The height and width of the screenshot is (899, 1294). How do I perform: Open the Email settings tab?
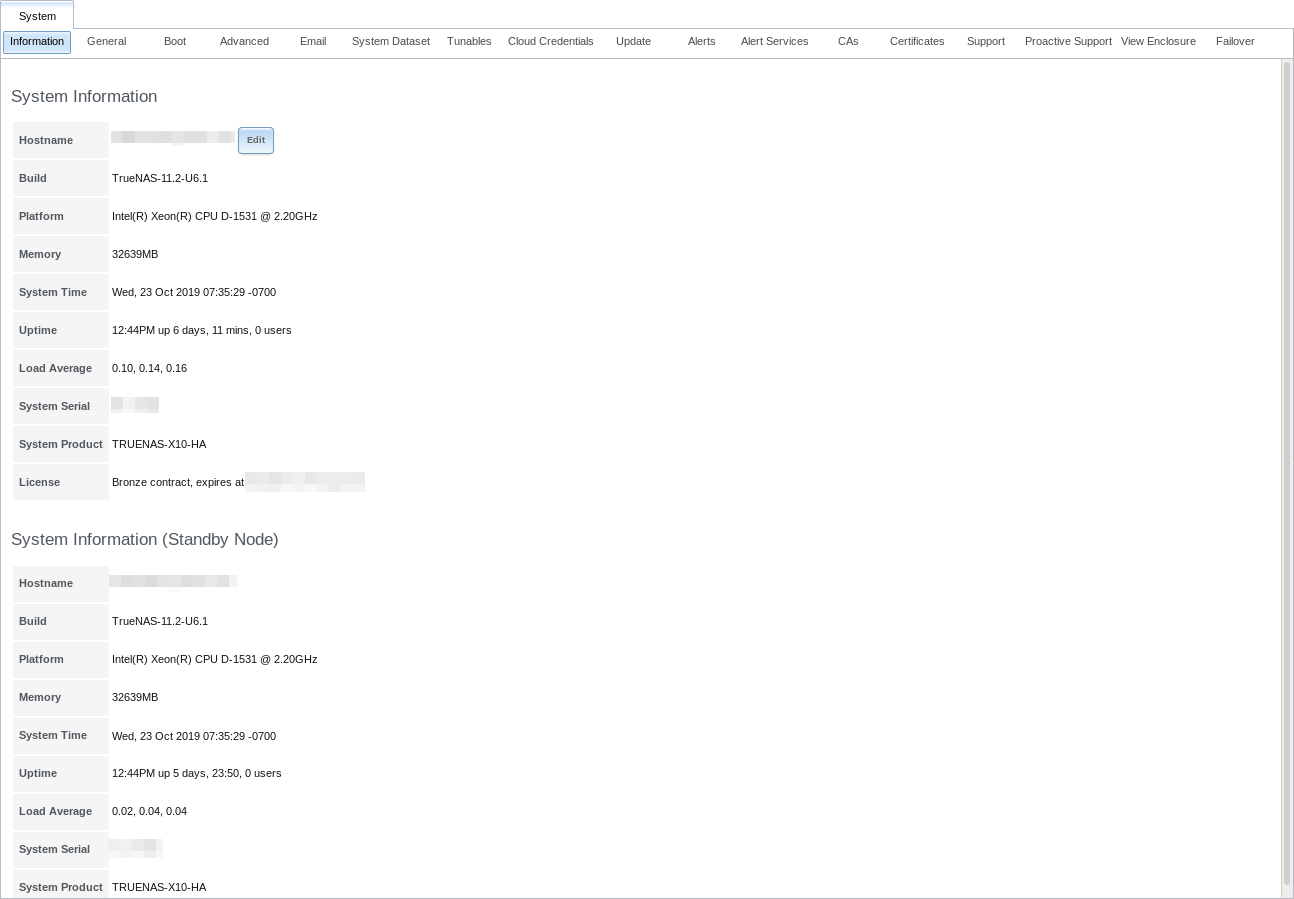coord(313,42)
